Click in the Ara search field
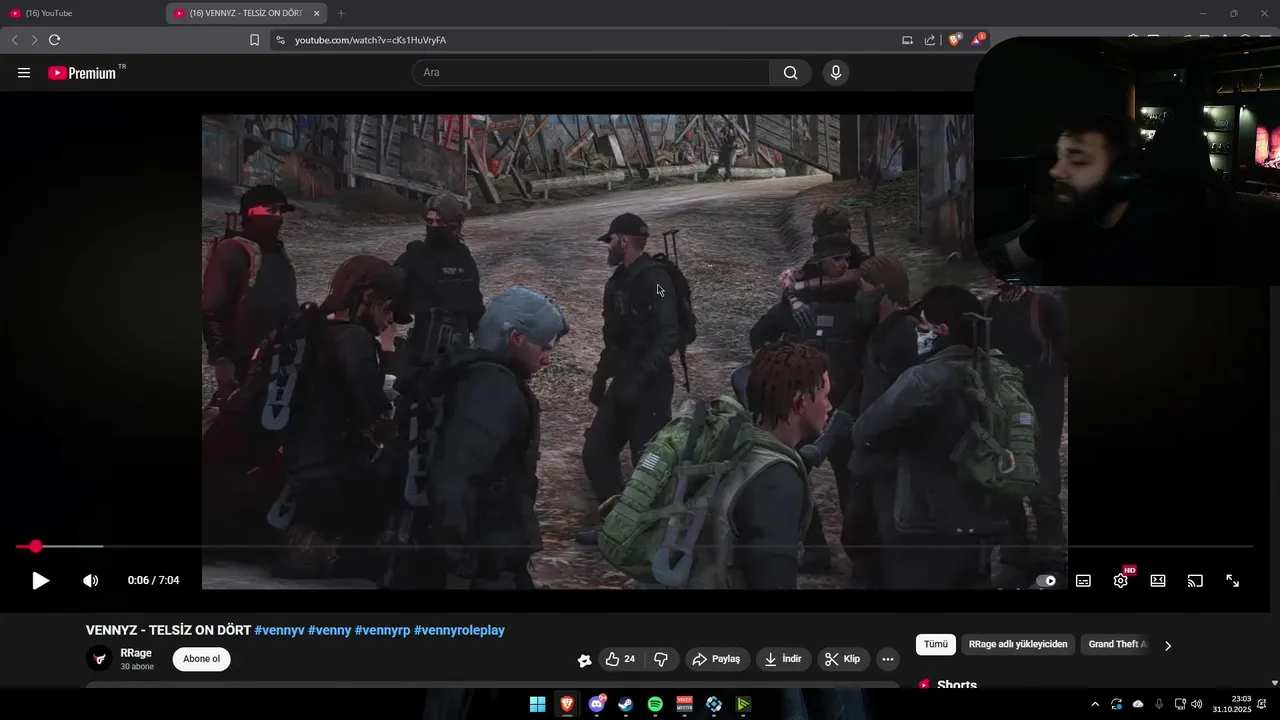The width and height of the screenshot is (1280, 720). (x=590, y=72)
